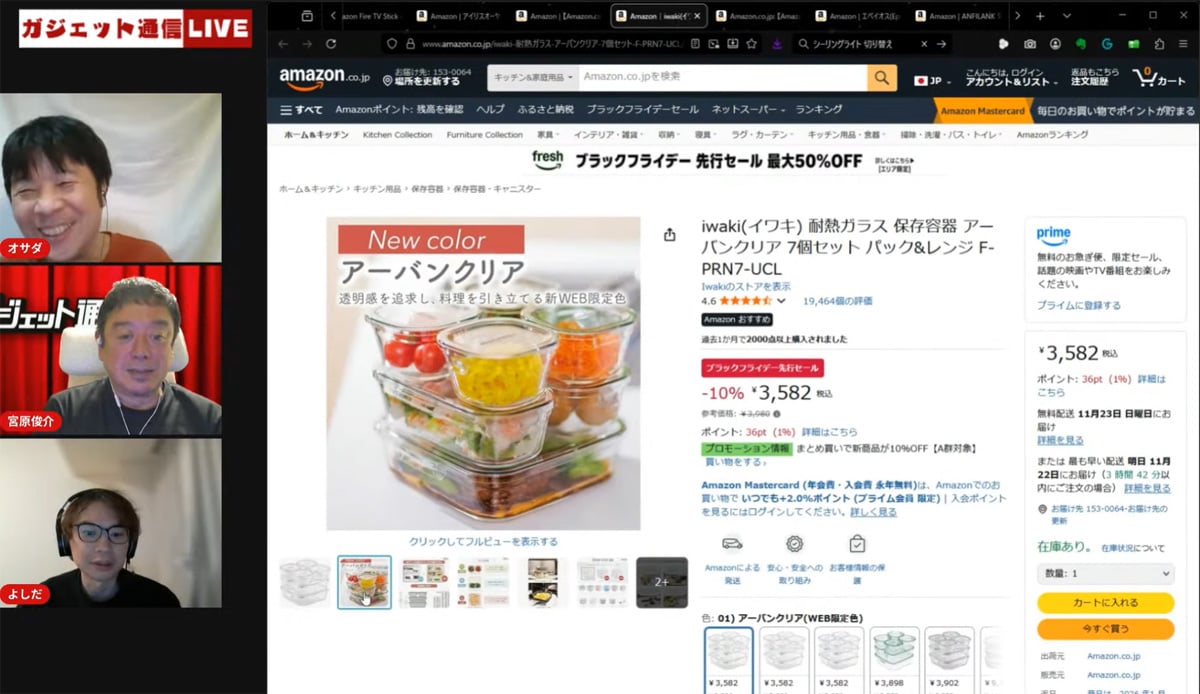Open a new browser tab
1200x694 pixels.
(x=1040, y=16)
